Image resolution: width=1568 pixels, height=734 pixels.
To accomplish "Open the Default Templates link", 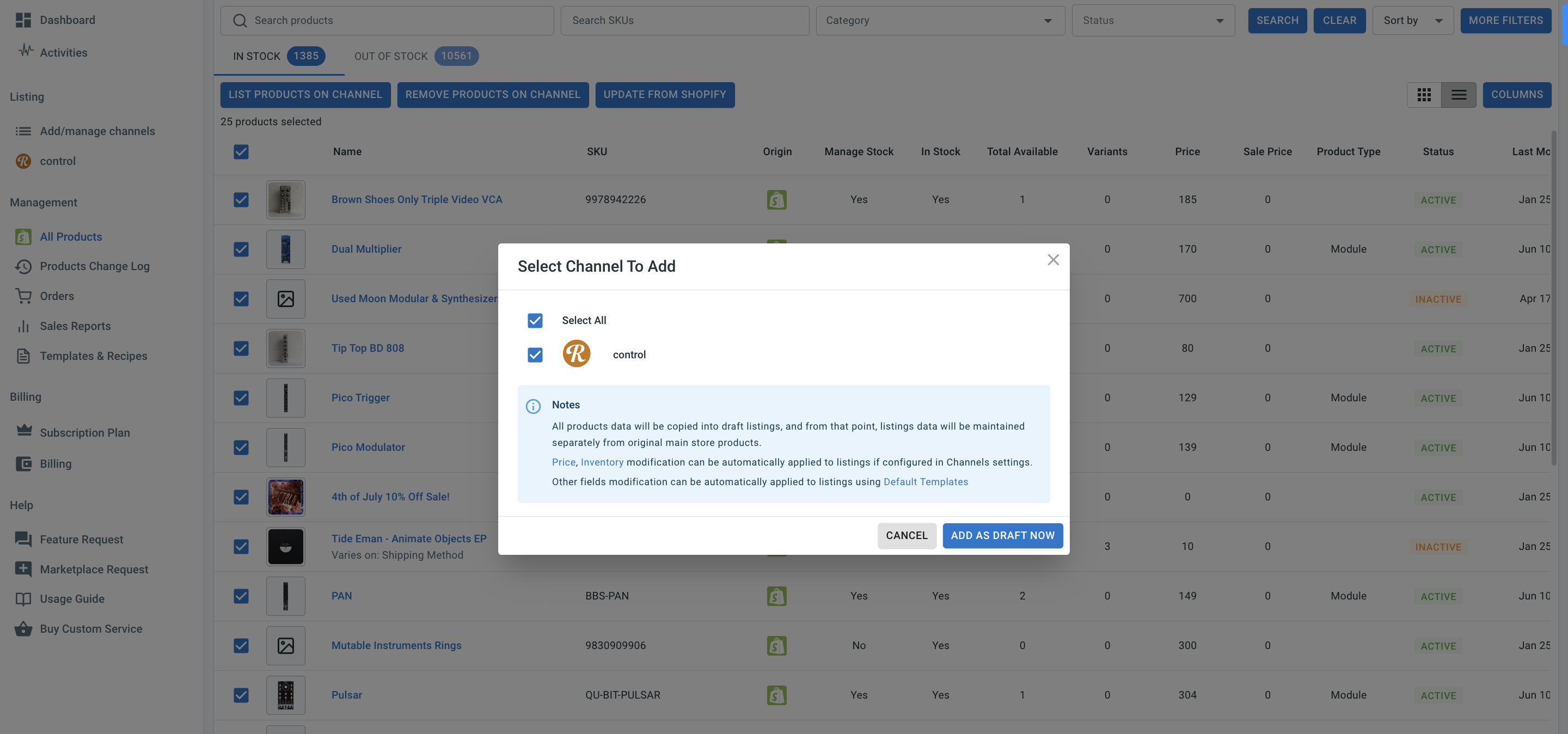I will click(x=924, y=481).
